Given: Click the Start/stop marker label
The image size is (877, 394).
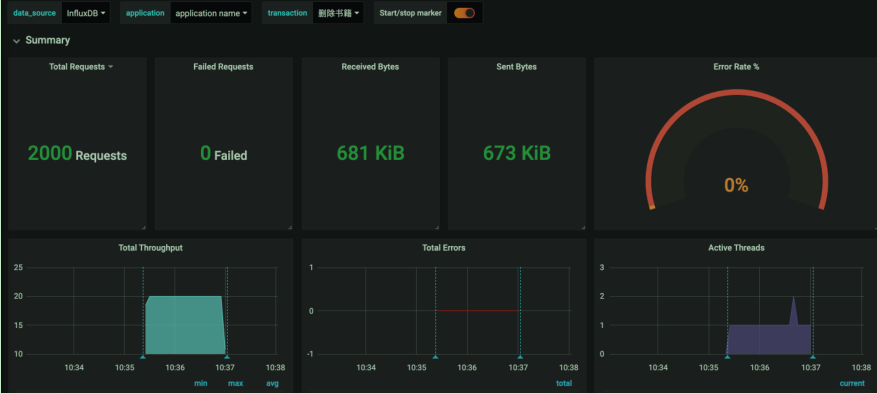Looking at the screenshot, I should 410,13.
